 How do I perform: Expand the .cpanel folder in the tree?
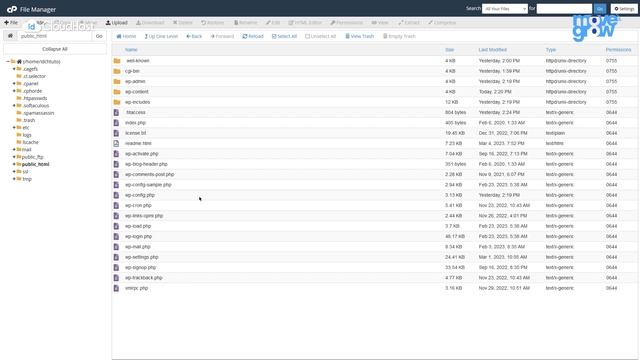pyautogui.click(x=14, y=84)
